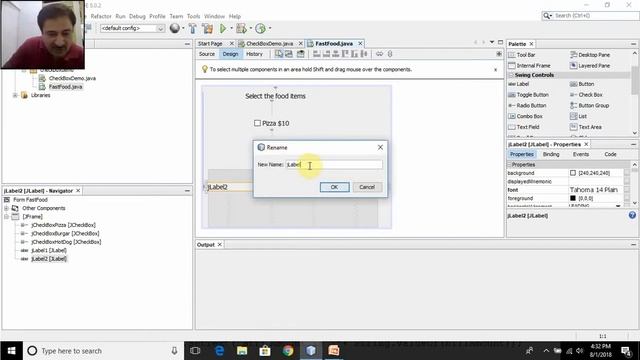Click the Clean and Build icon
Screen dimensions: 640x360
coord(207,28)
